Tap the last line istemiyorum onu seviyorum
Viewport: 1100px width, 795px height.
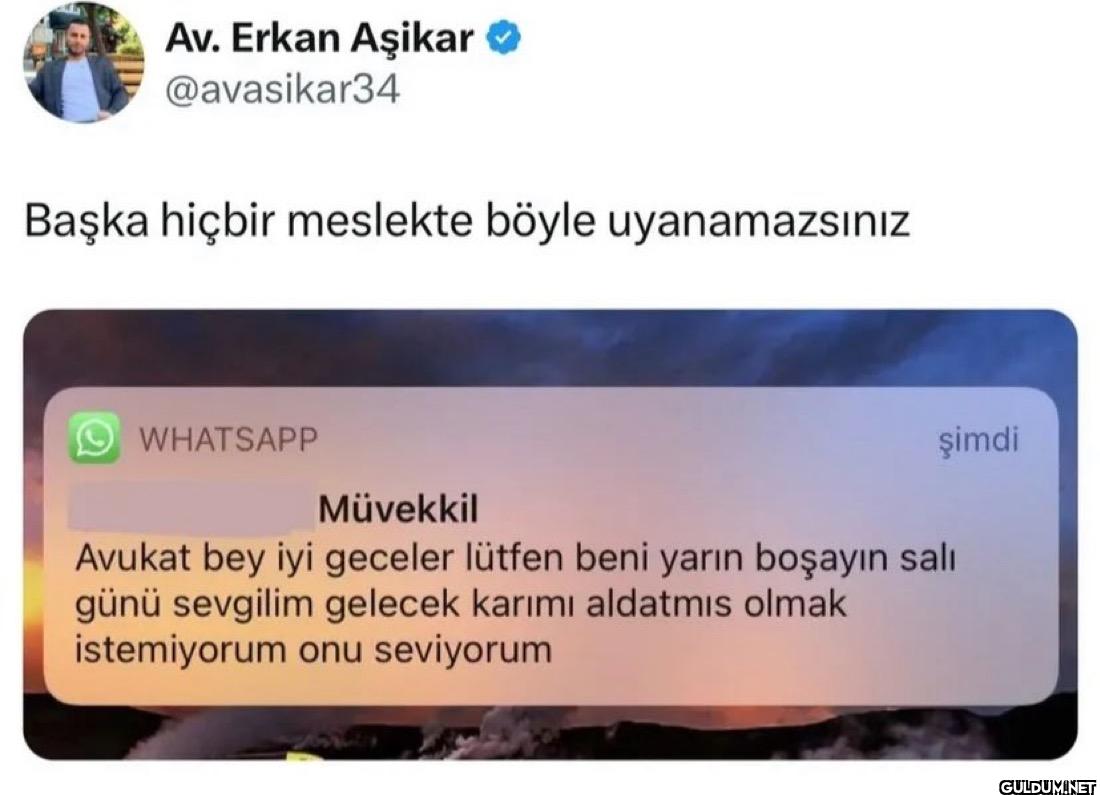314,650
